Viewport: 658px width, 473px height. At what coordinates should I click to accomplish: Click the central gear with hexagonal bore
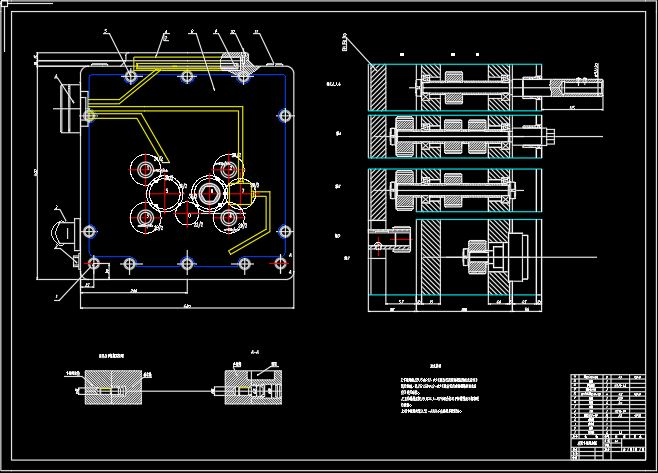[209, 193]
